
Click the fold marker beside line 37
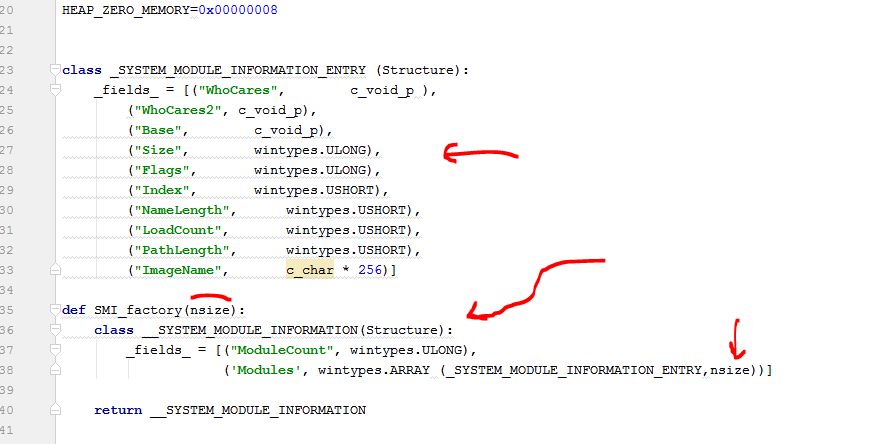tap(57, 350)
